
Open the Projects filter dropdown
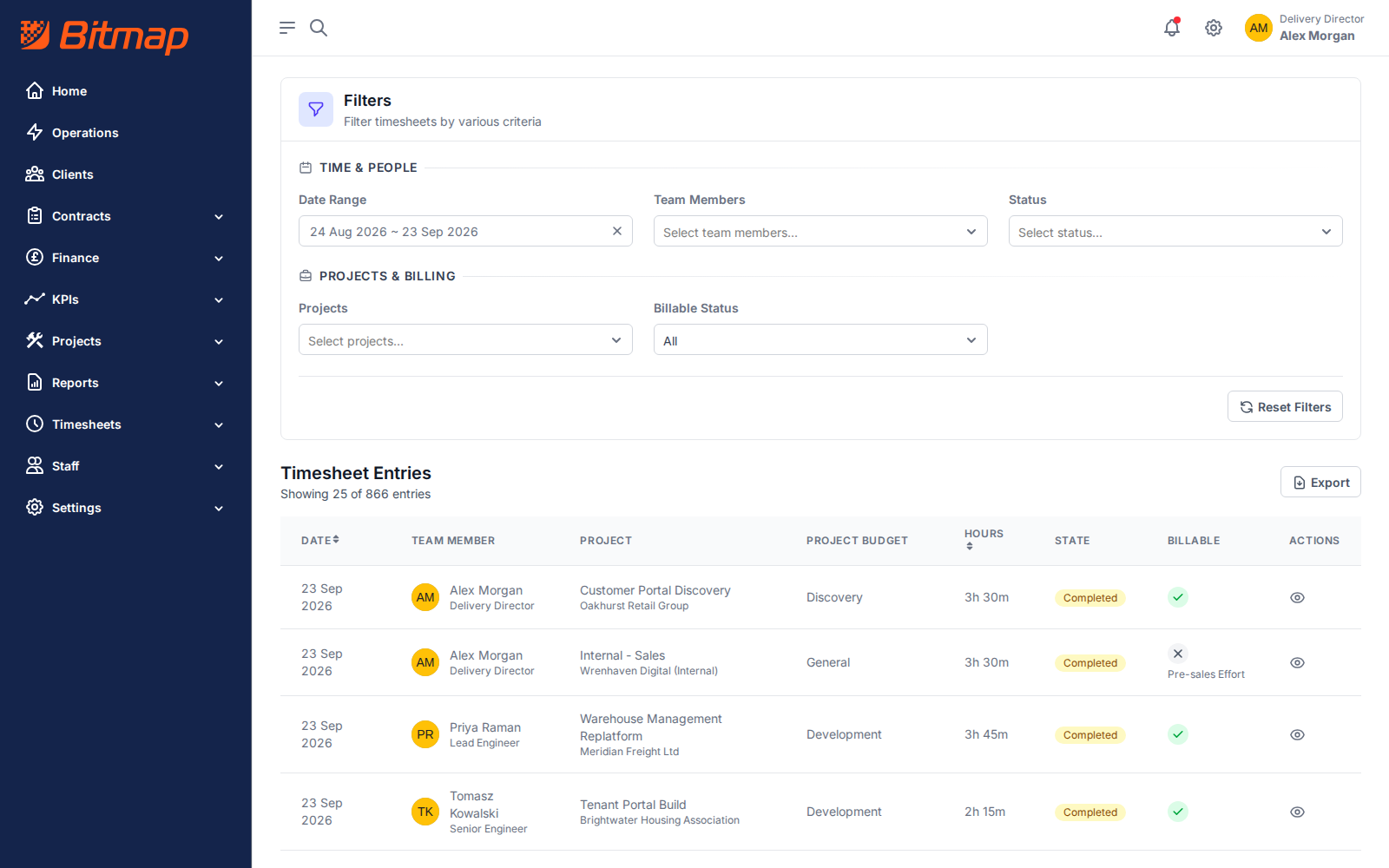pos(465,339)
